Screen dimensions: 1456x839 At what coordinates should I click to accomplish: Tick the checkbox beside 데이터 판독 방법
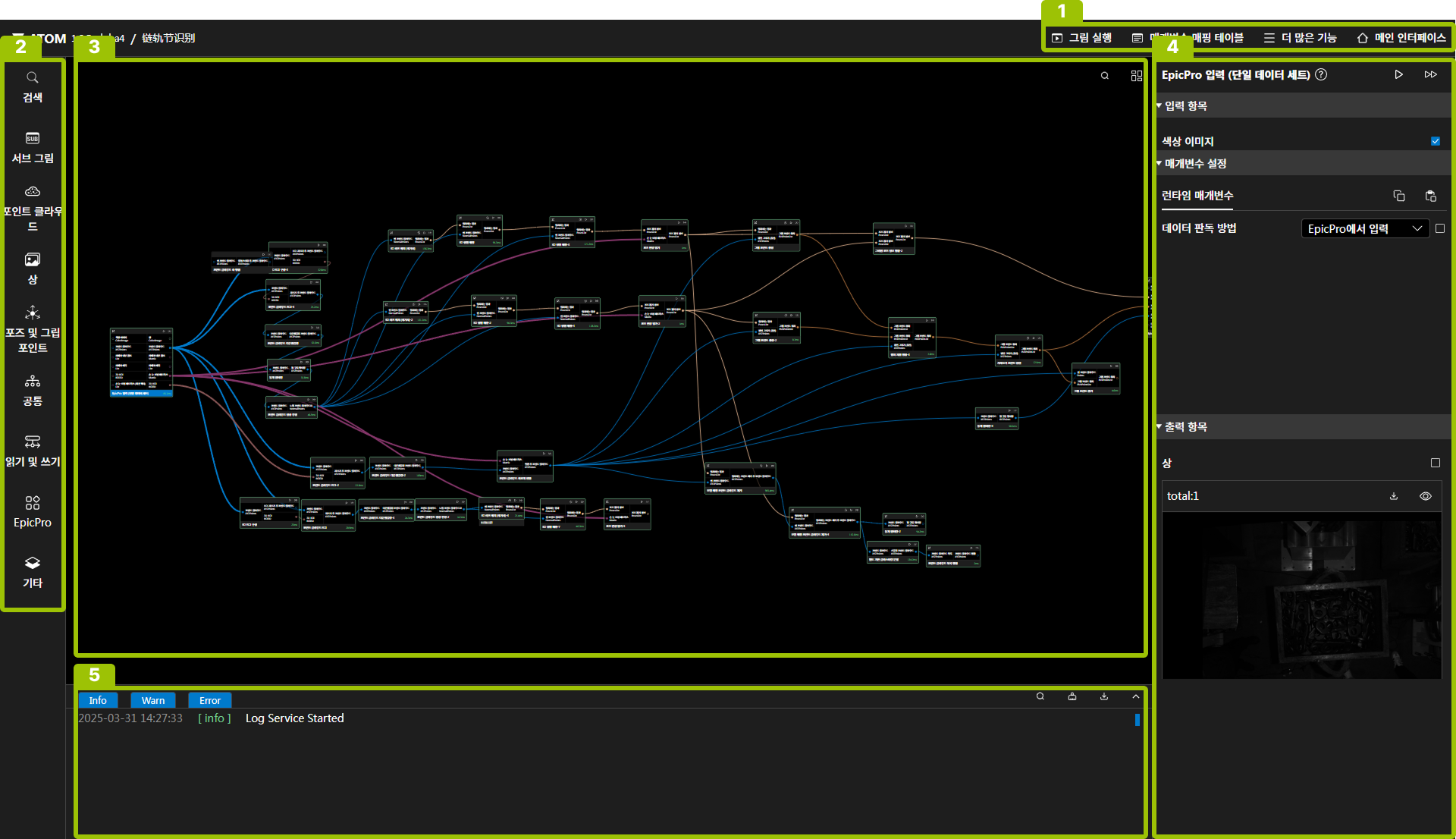tap(1440, 228)
